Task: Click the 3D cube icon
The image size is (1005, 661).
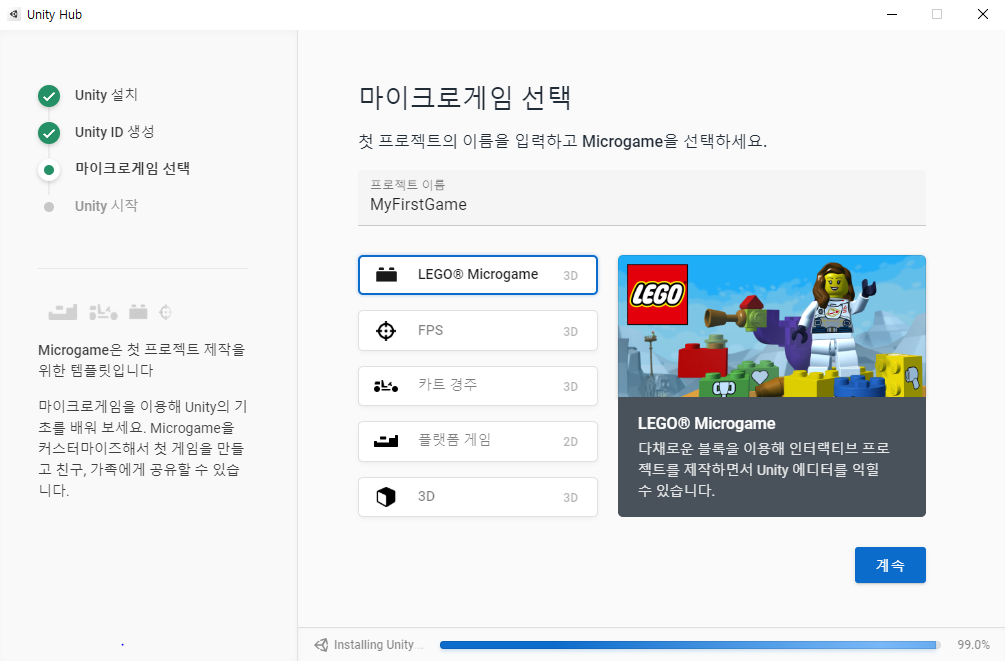Action: (x=386, y=497)
